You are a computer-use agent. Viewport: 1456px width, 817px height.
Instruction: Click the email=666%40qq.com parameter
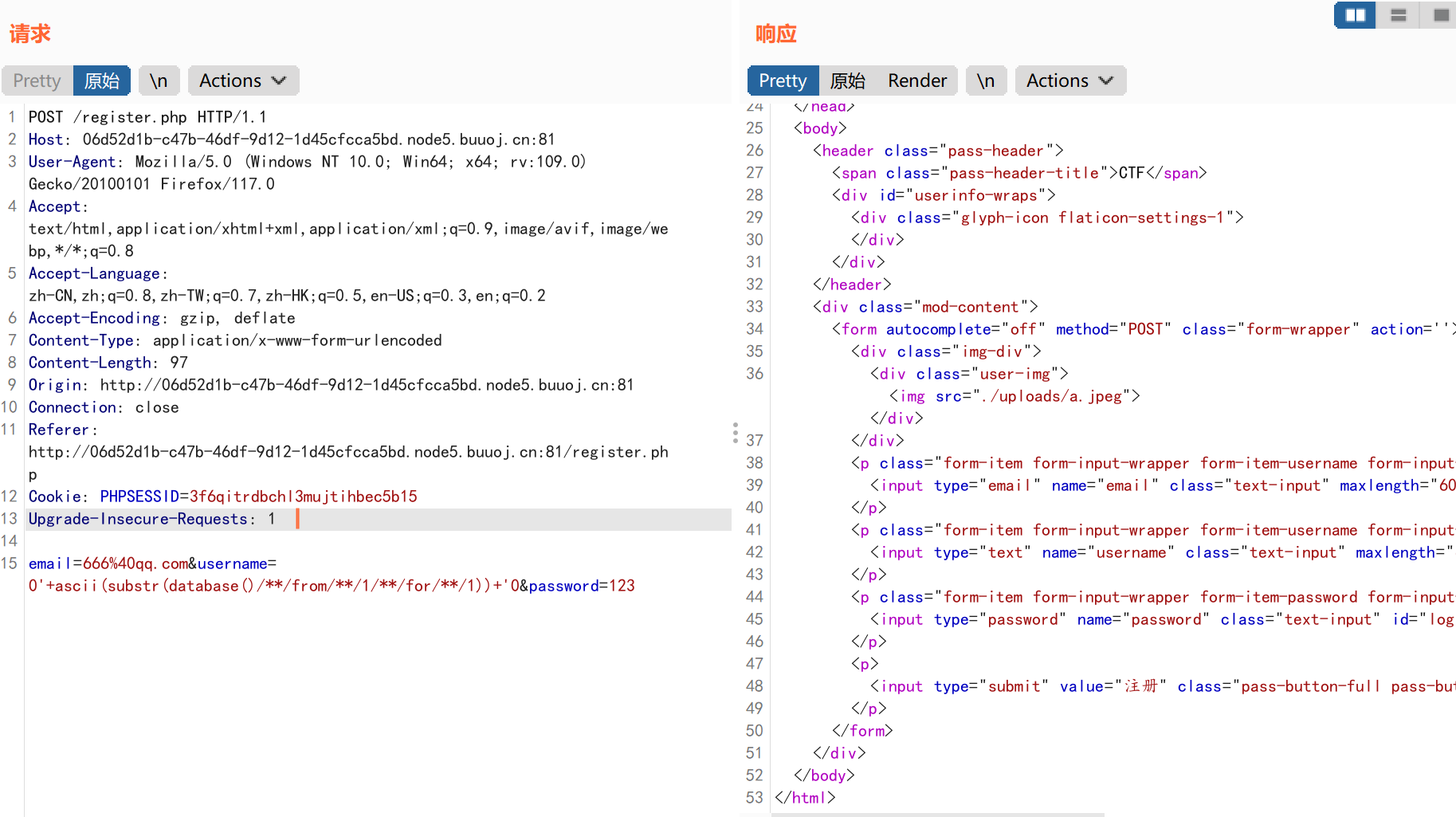108,564
